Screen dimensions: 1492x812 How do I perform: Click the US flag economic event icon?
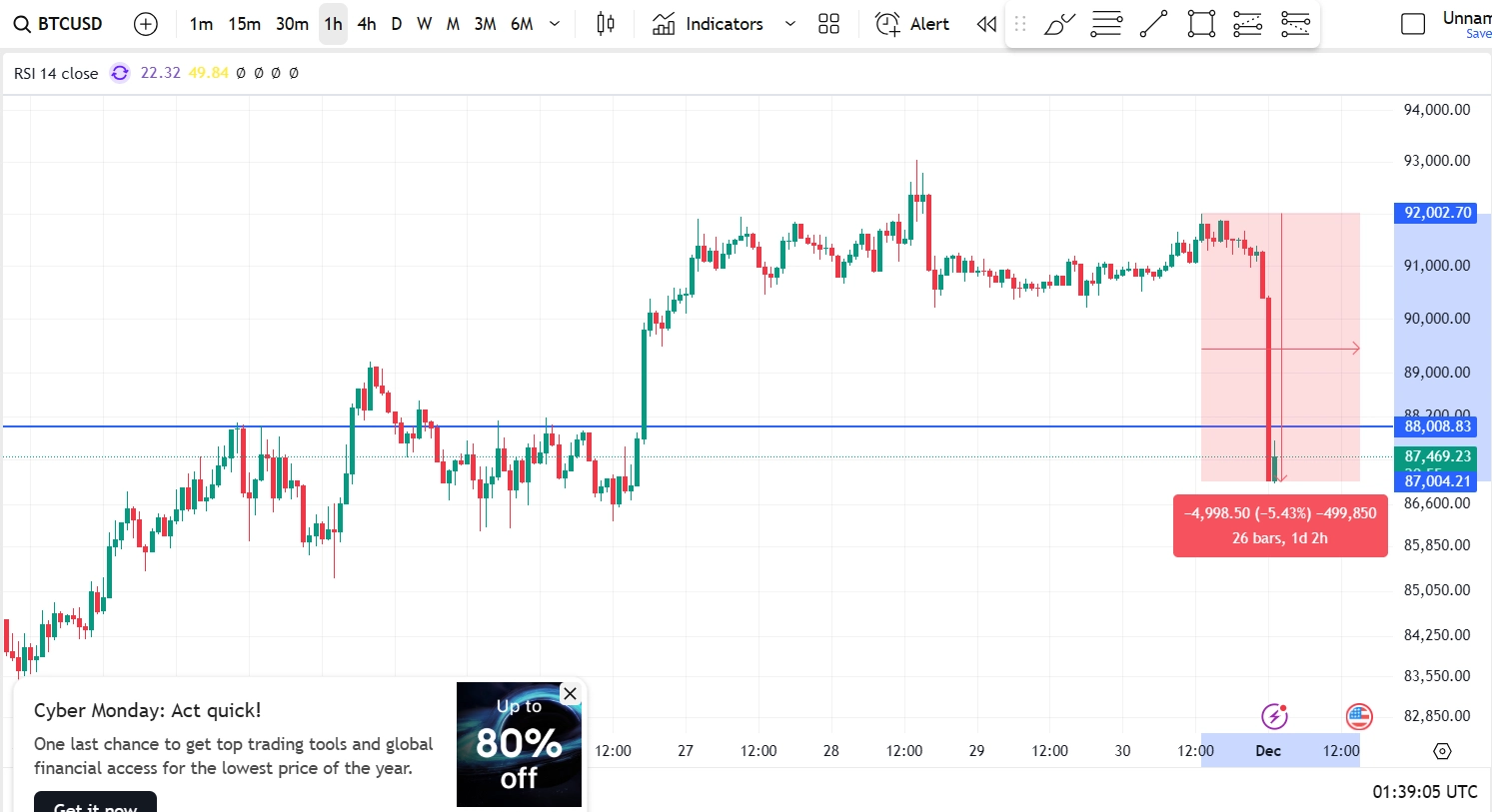1359,716
